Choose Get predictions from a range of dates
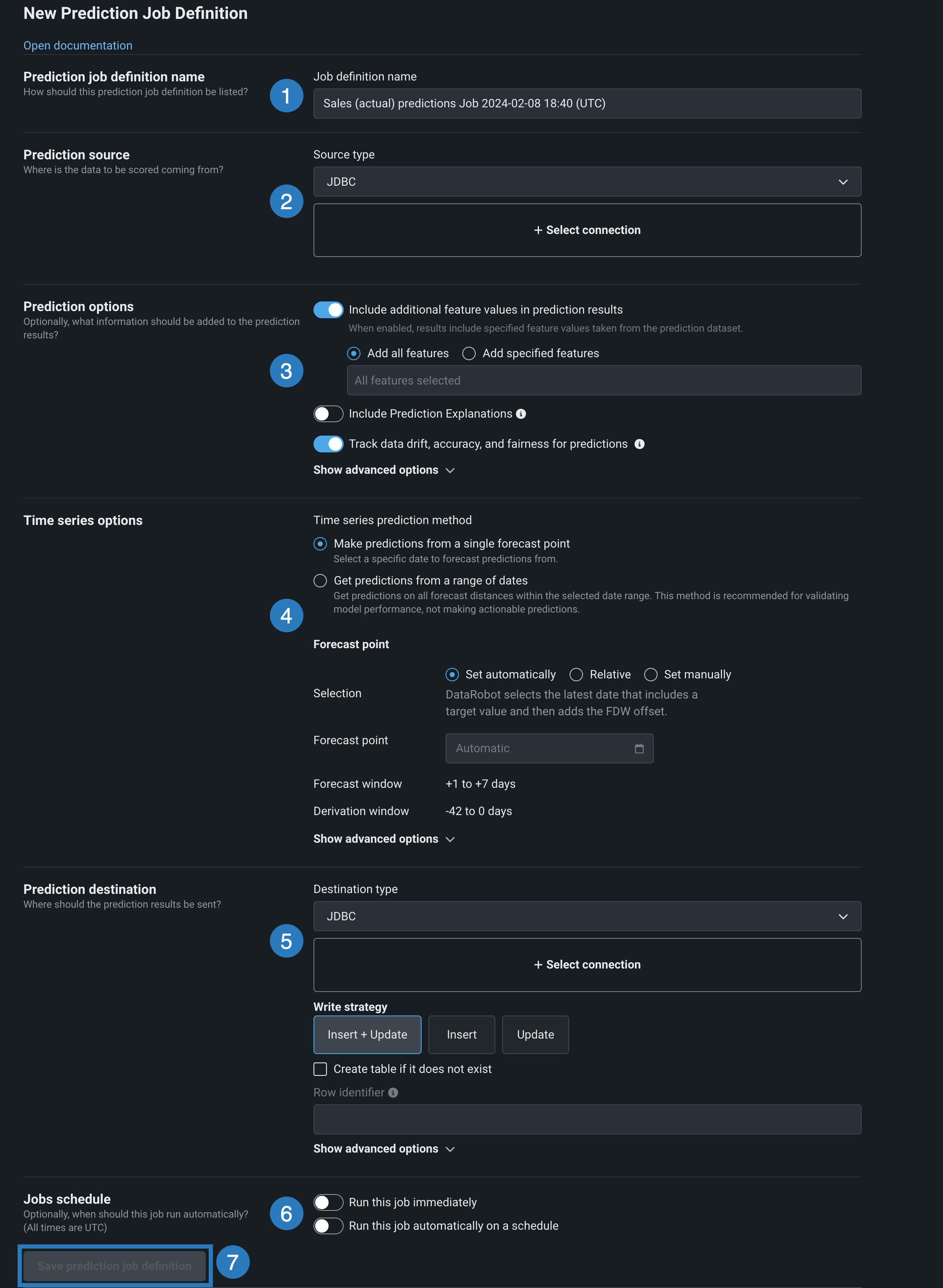Image resolution: width=943 pixels, height=1288 pixels. pos(320,581)
